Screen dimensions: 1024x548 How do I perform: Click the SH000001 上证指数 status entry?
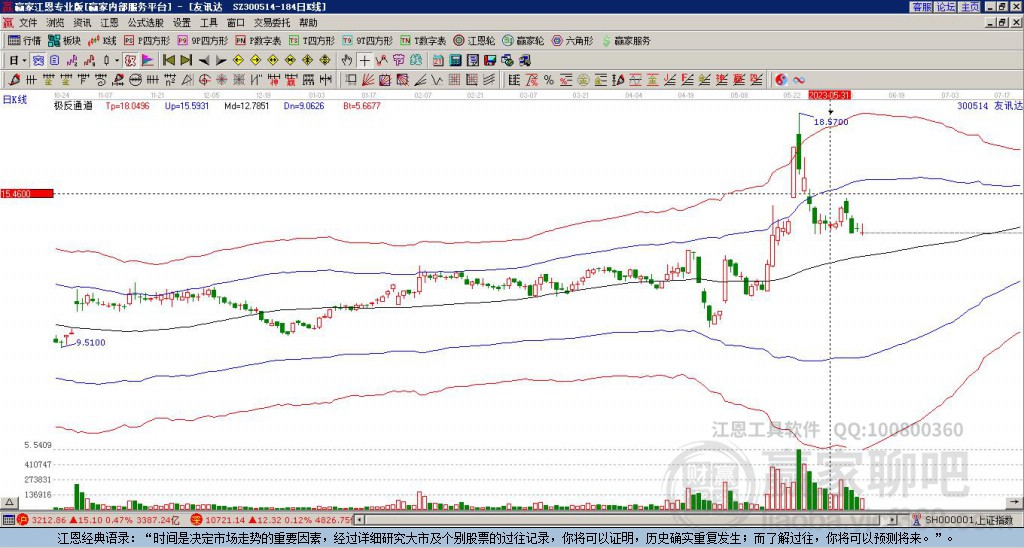coord(969,520)
